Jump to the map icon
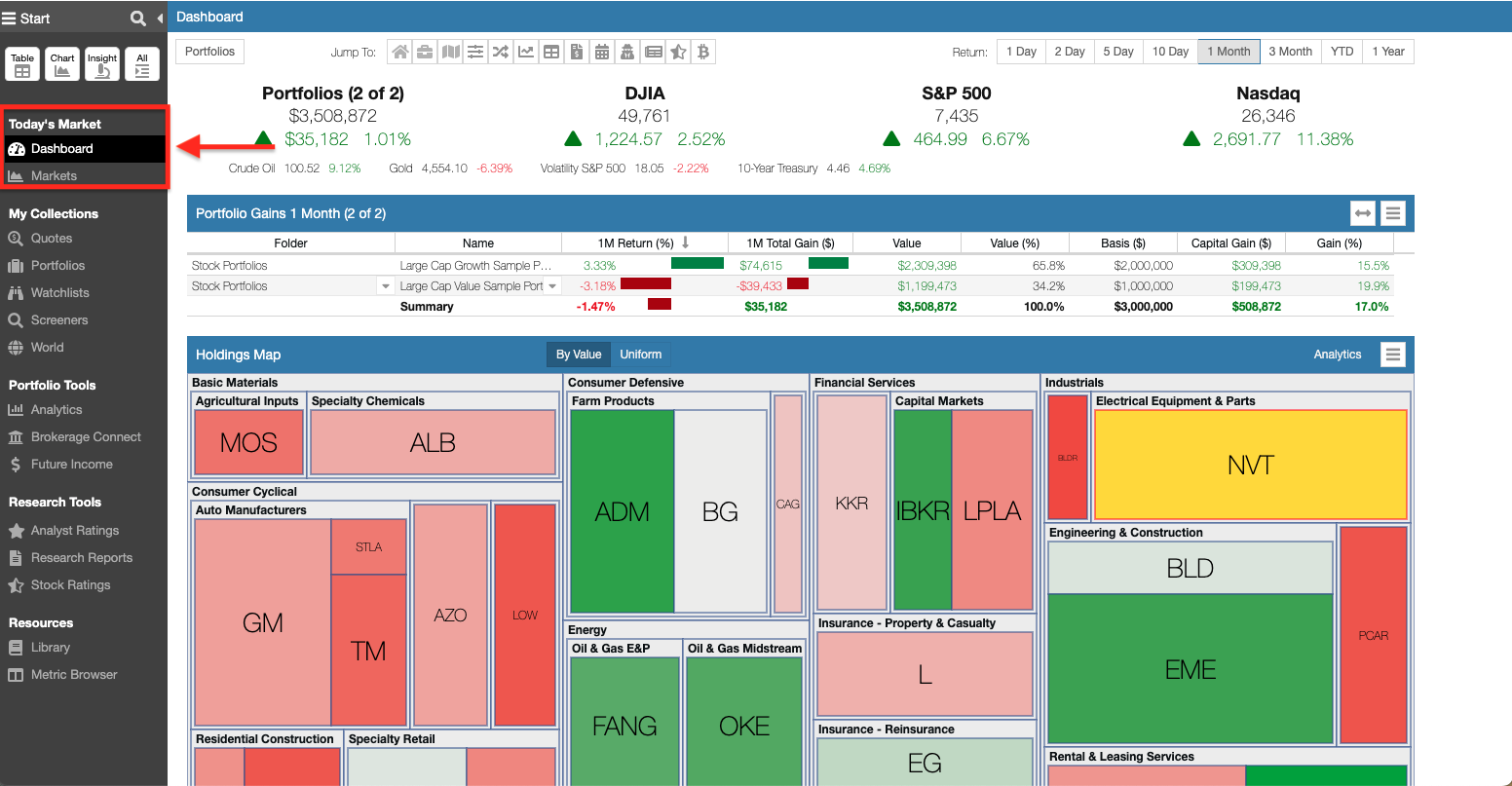Image resolution: width=1512 pixels, height=786 pixels. pos(450,52)
